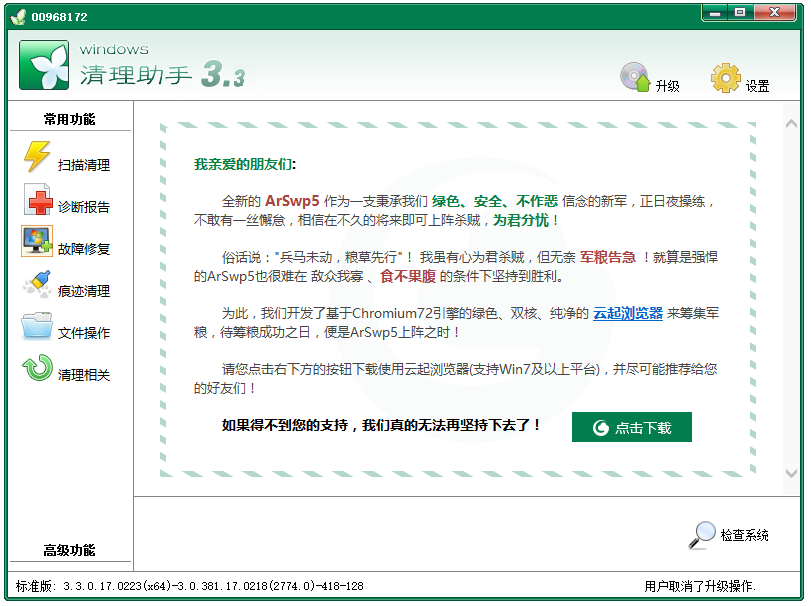811x606 pixels.
Task: Click the 升级 text label
Action: (x=667, y=86)
